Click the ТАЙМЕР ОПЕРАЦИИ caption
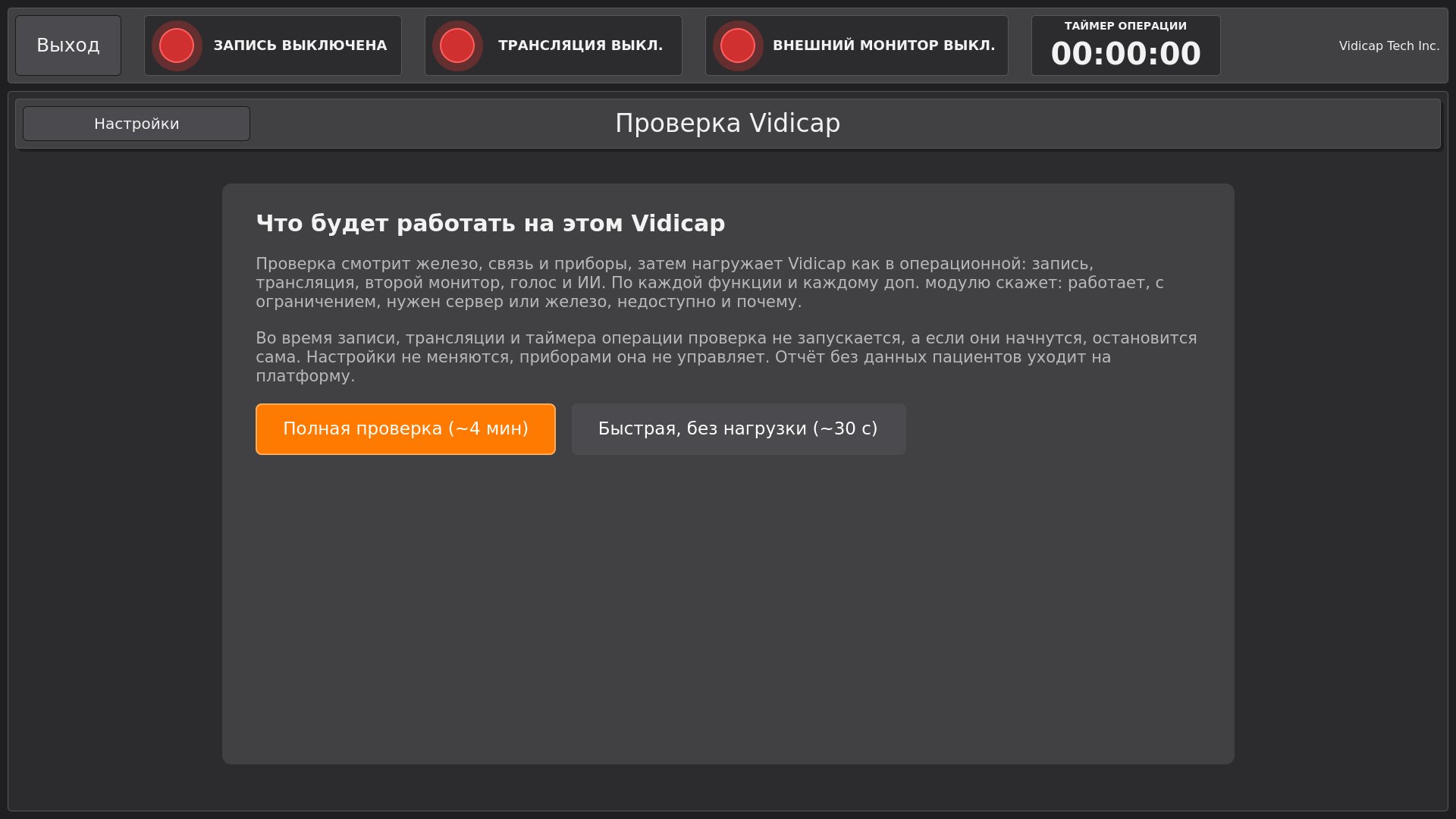The image size is (1456, 819). (x=1126, y=26)
